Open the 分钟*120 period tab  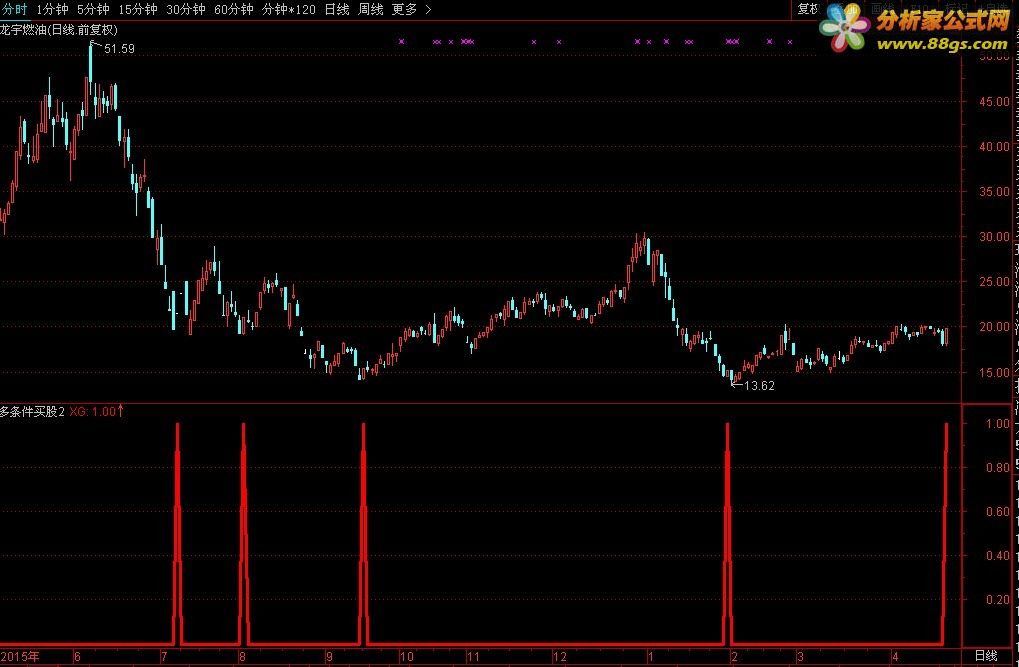tap(289, 9)
